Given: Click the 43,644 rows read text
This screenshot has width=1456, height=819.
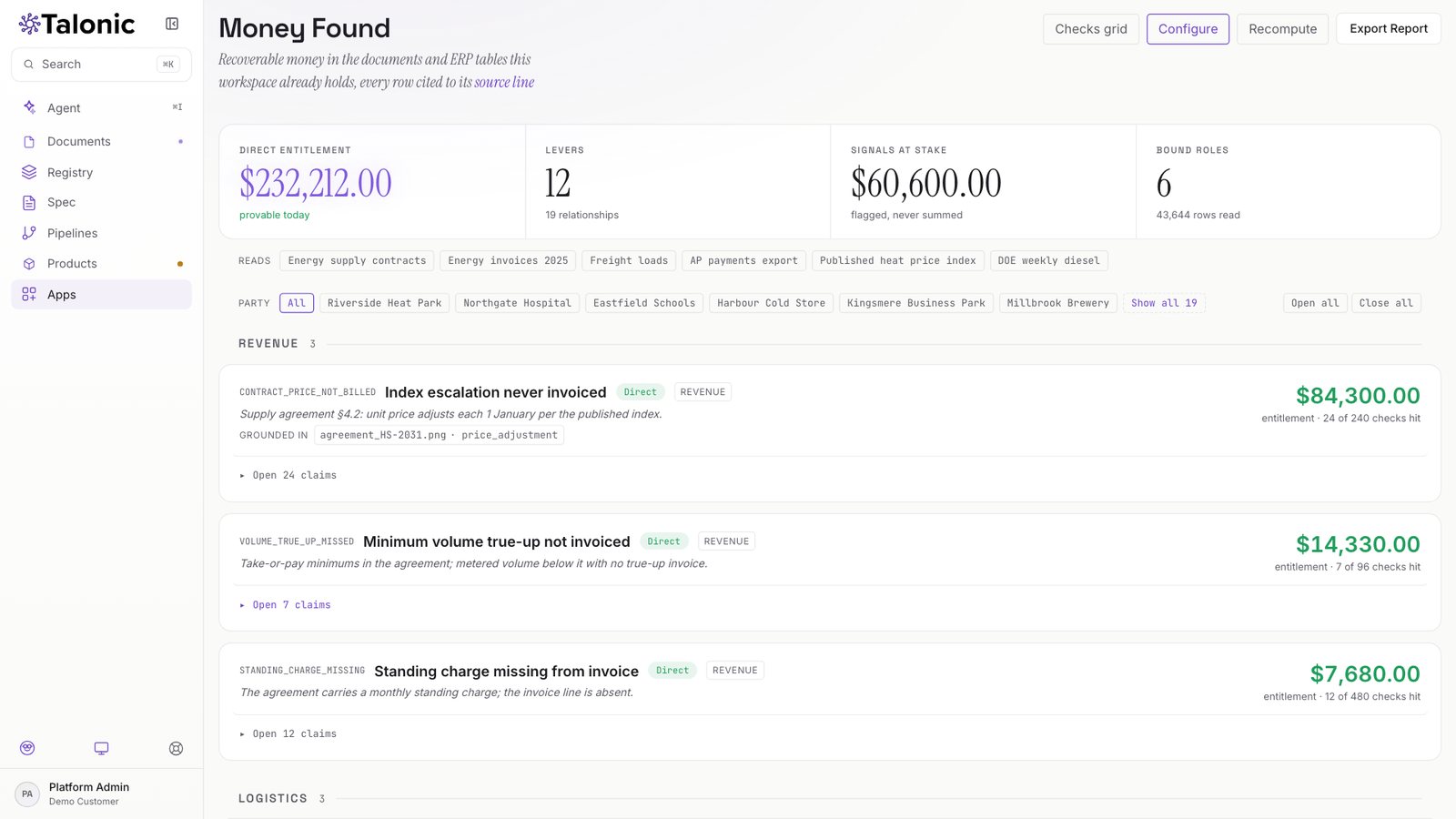Looking at the screenshot, I should [1198, 215].
